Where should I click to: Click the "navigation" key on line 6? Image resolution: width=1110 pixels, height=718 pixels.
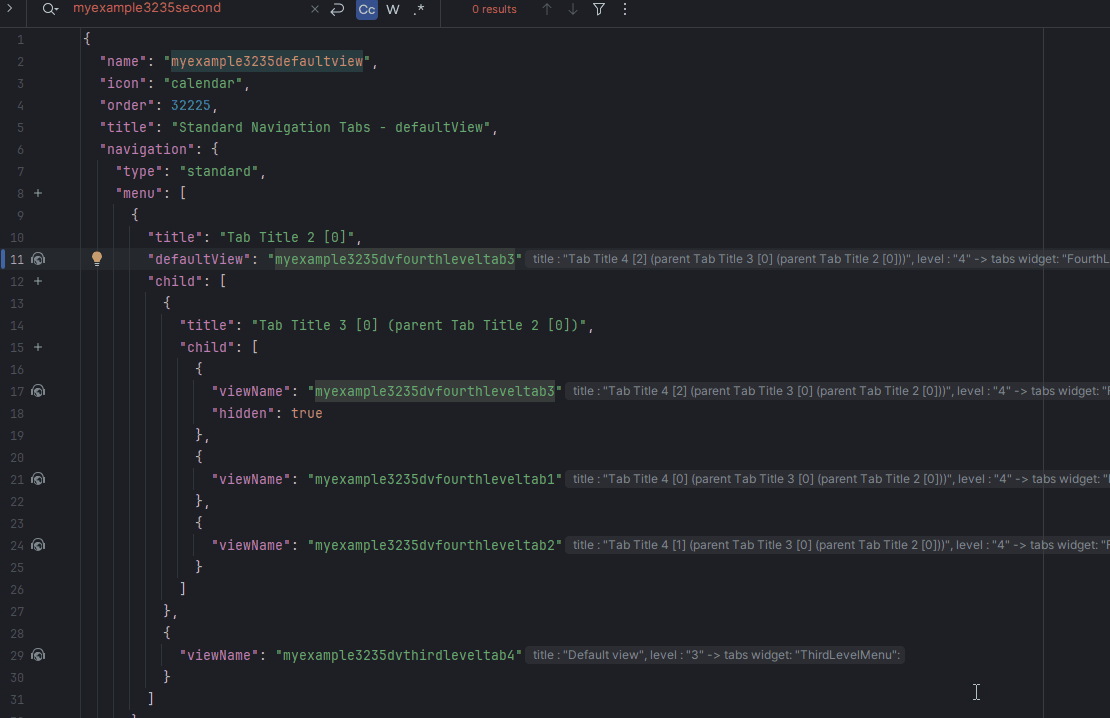pos(147,149)
